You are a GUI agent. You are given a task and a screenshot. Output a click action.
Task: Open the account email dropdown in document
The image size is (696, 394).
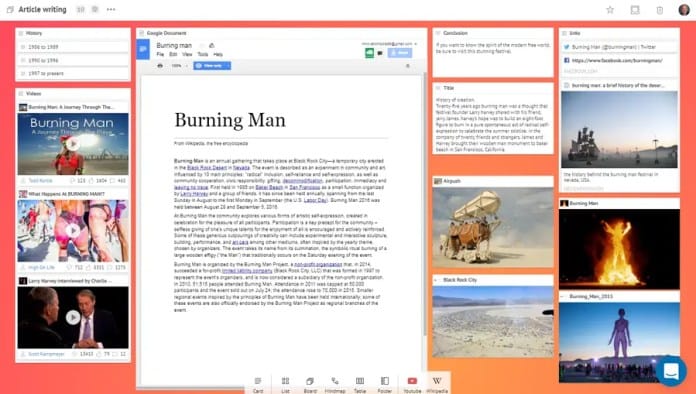click(x=389, y=44)
